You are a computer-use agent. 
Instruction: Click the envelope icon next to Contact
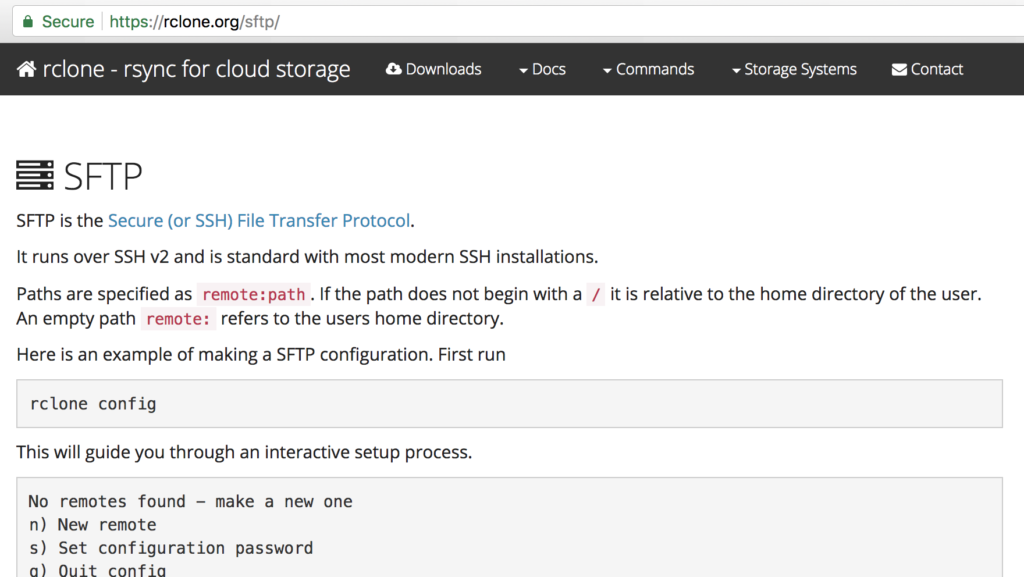(x=897, y=69)
